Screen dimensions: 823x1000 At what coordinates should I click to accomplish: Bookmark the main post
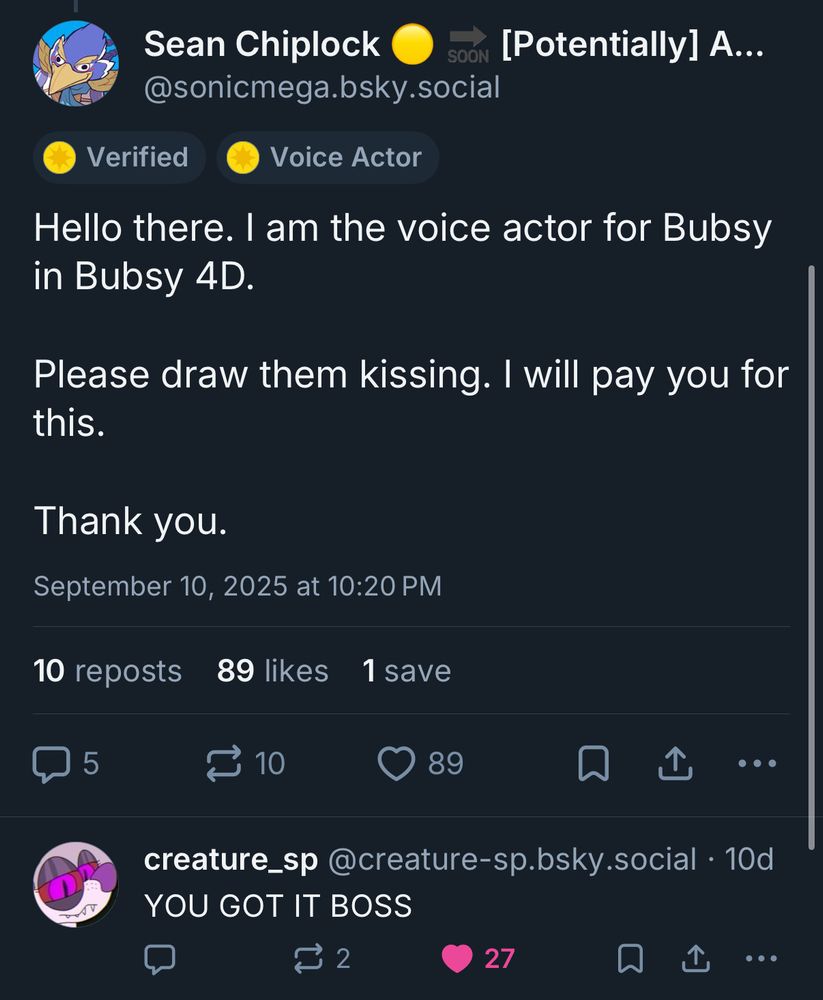pyautogui.click(x=593, y=765)
